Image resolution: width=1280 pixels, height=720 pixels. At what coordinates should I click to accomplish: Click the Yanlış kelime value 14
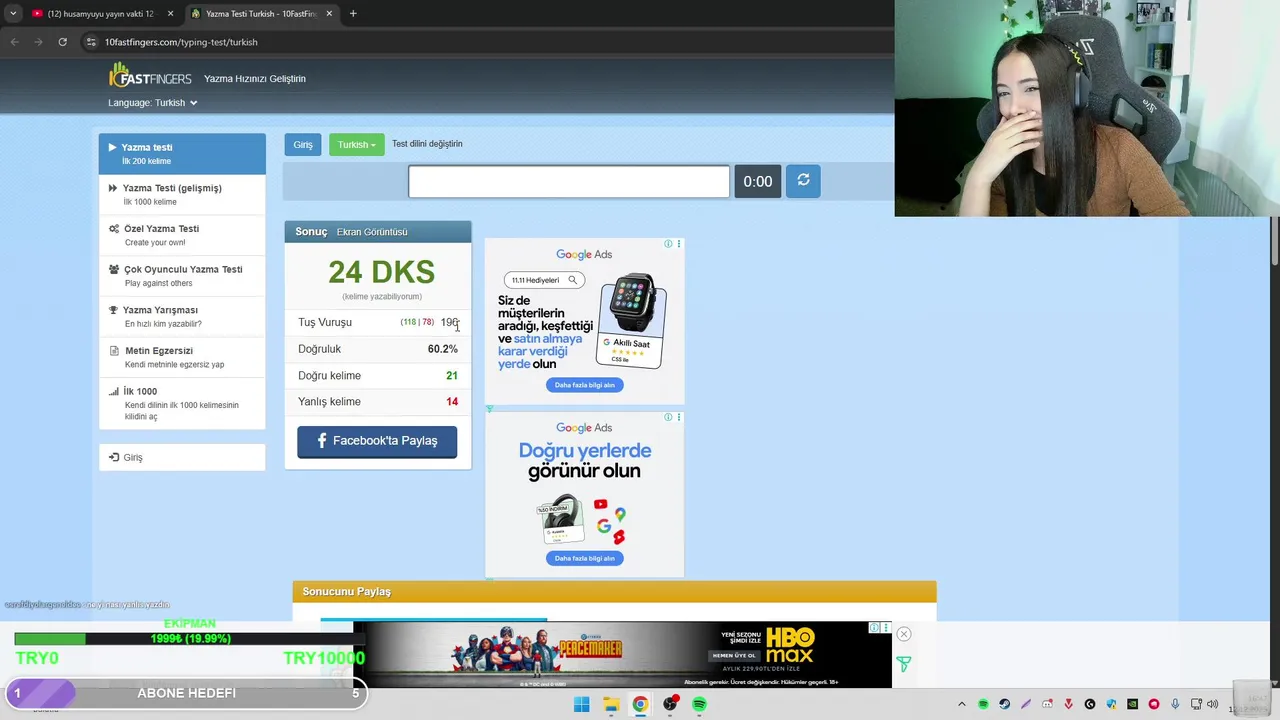tap(452, 402)
